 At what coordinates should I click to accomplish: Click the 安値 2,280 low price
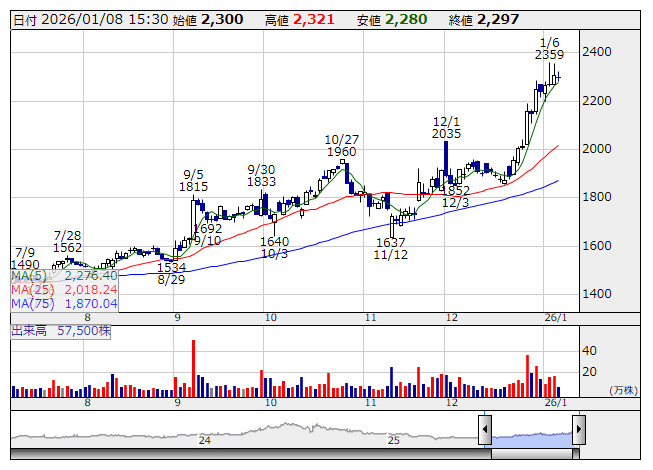pos(392,20)
